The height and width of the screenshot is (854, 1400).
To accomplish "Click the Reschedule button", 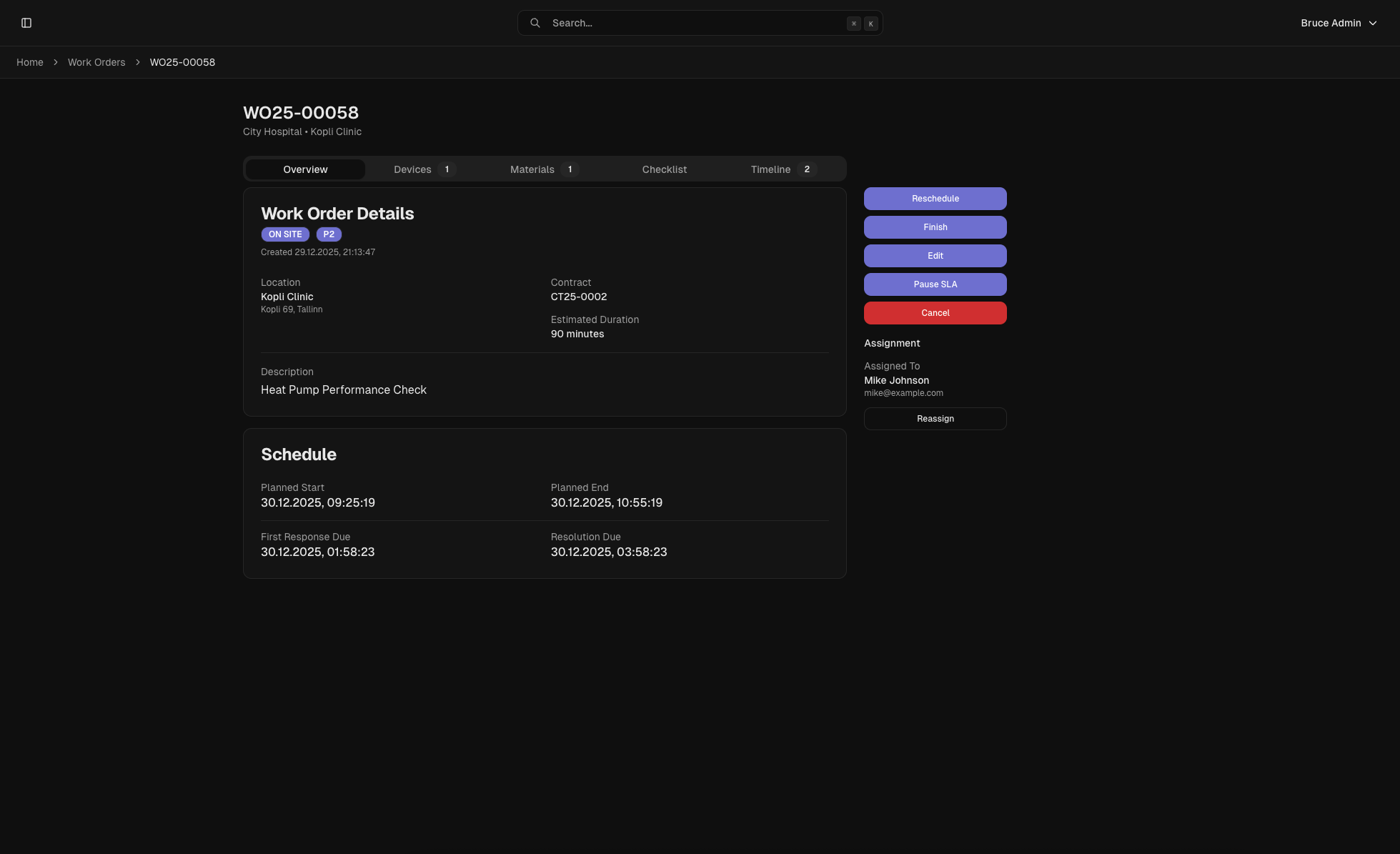I will (x=935, y=198).
